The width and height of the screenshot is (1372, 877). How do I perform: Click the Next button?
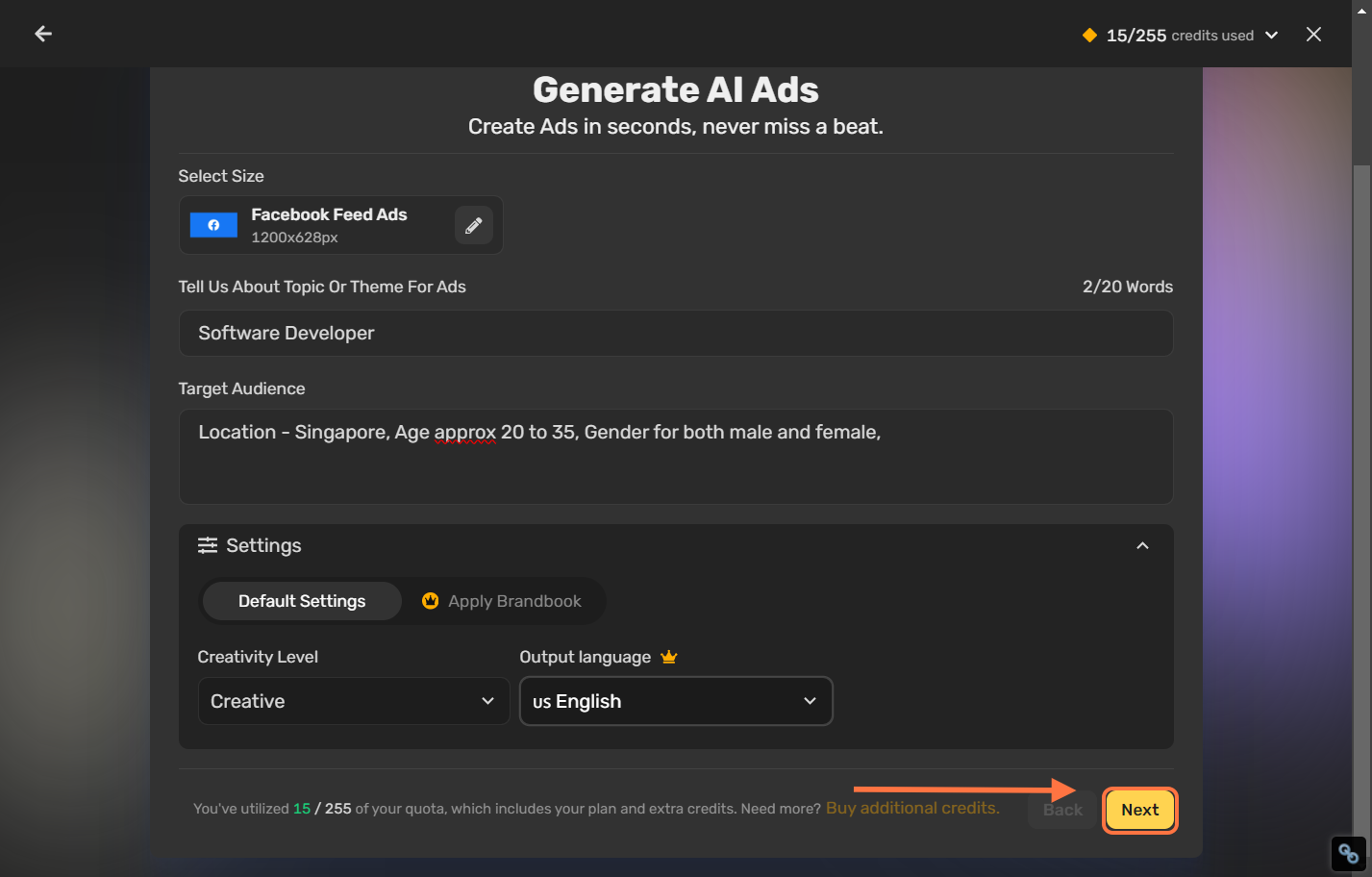click(x=1139, y=810)
